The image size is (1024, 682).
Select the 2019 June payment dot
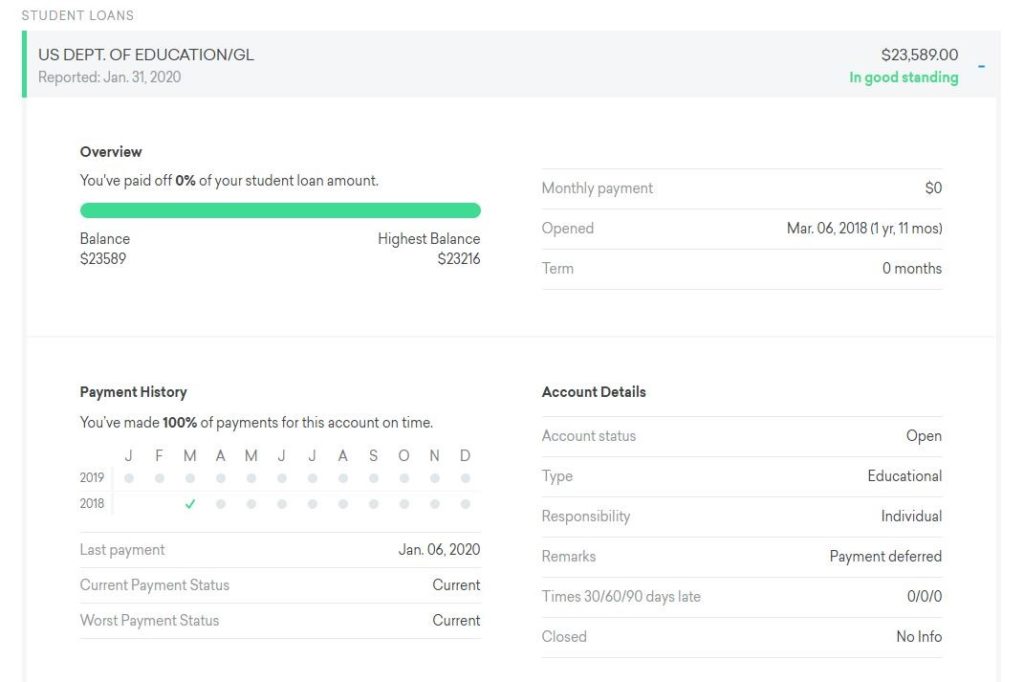pyautogui.click(x=281, y=478)
